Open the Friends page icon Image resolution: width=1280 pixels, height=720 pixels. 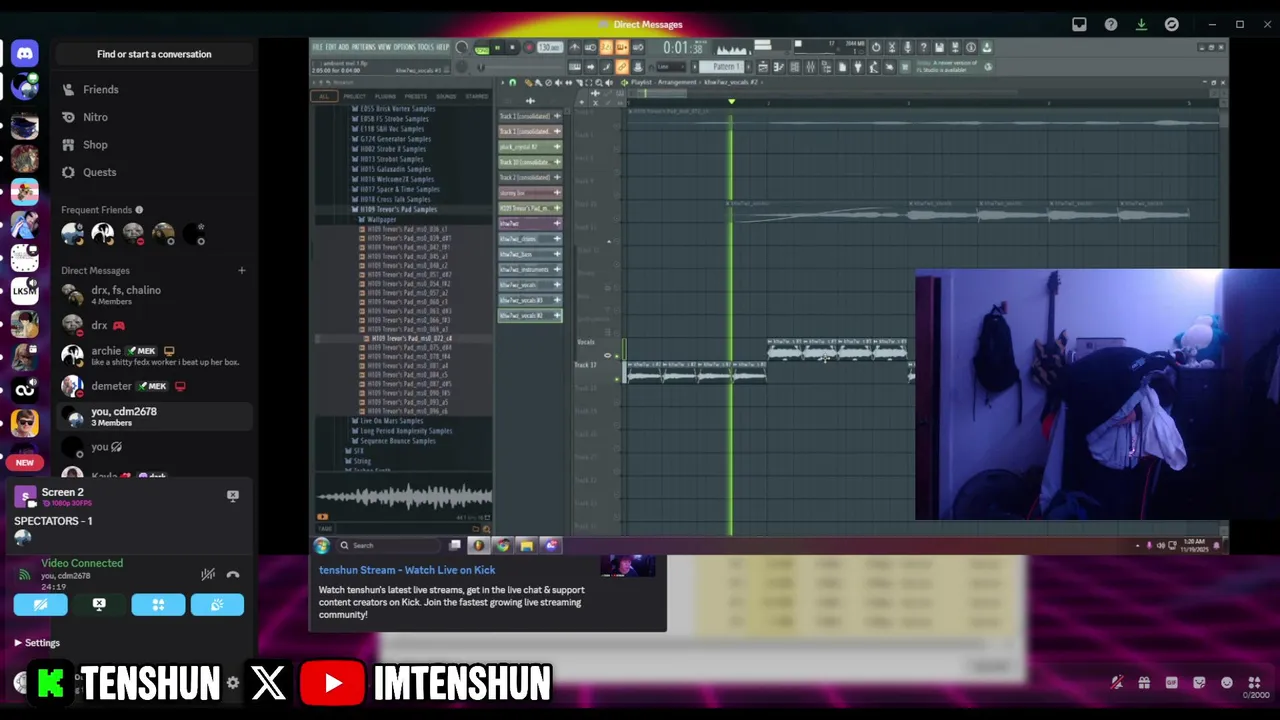pyautogui.click(x=68, y=89)
